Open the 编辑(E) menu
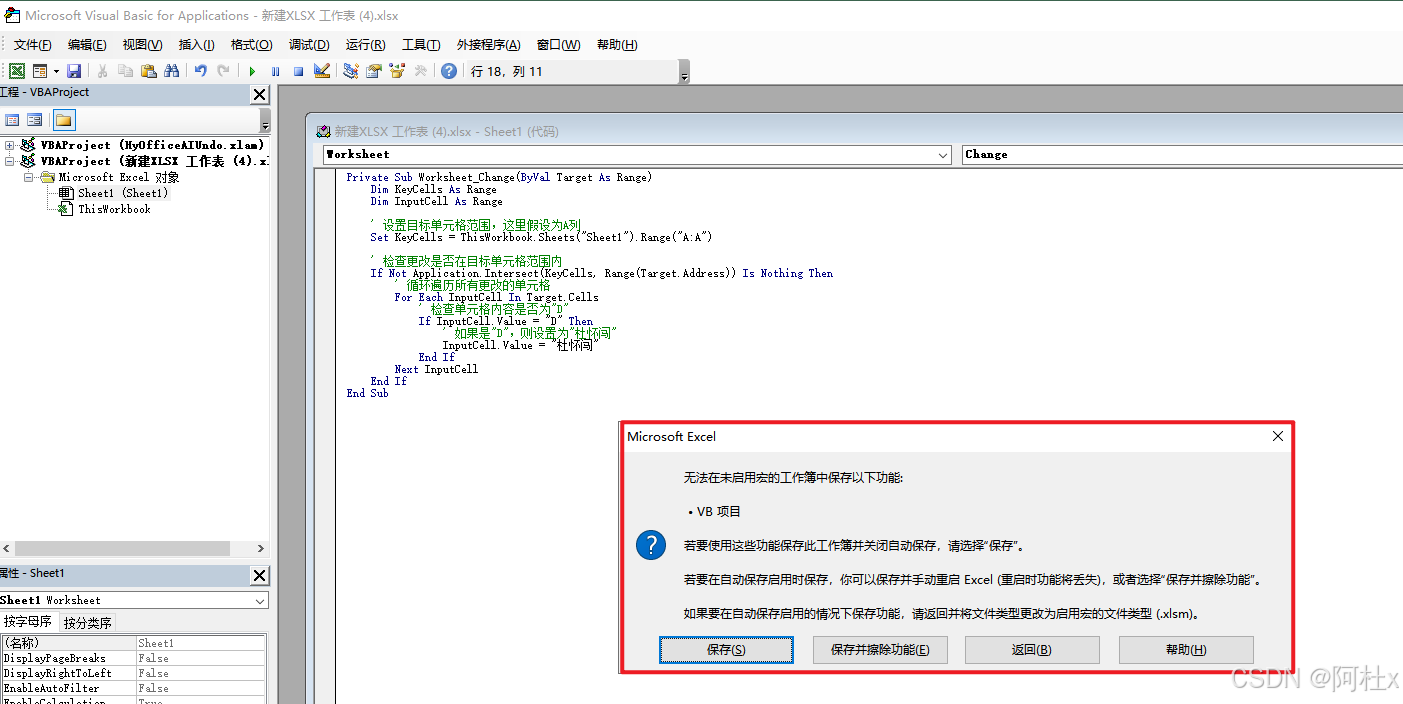This screenshot has height=704, width=1403. point(87,44)
